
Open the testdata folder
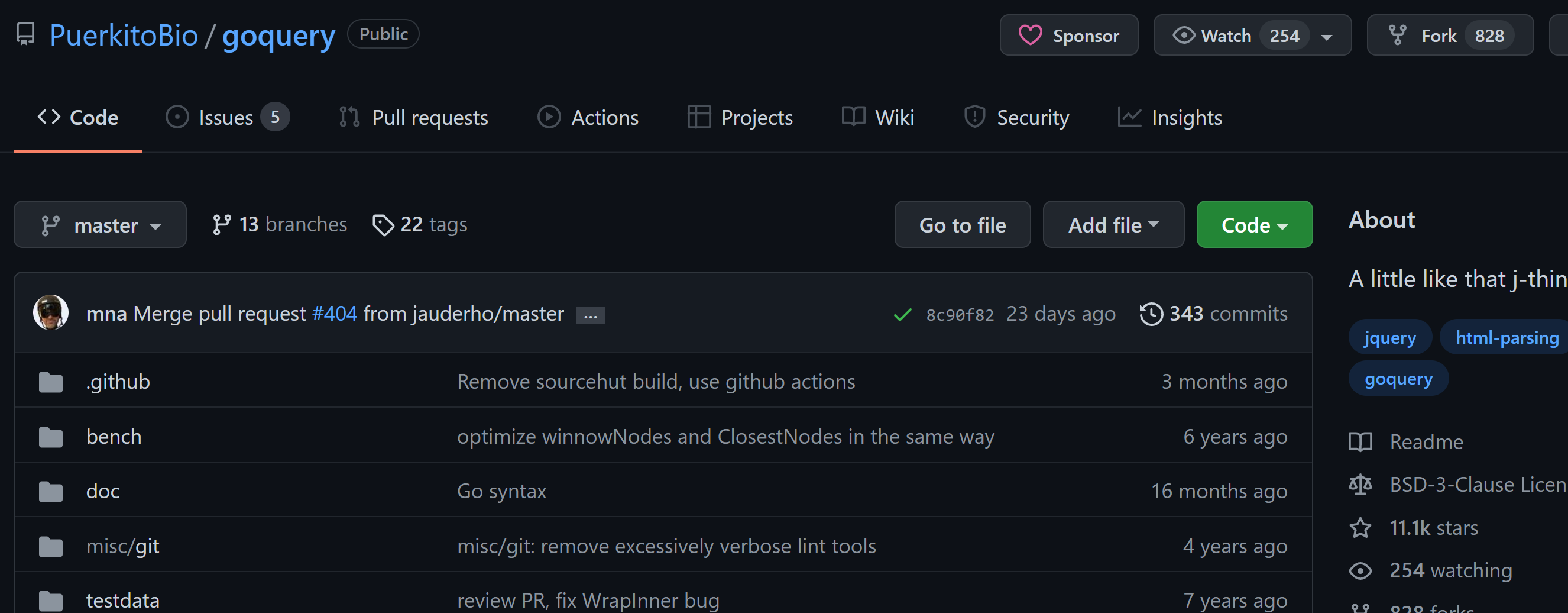pyautogui.click(x=123, y=601)
